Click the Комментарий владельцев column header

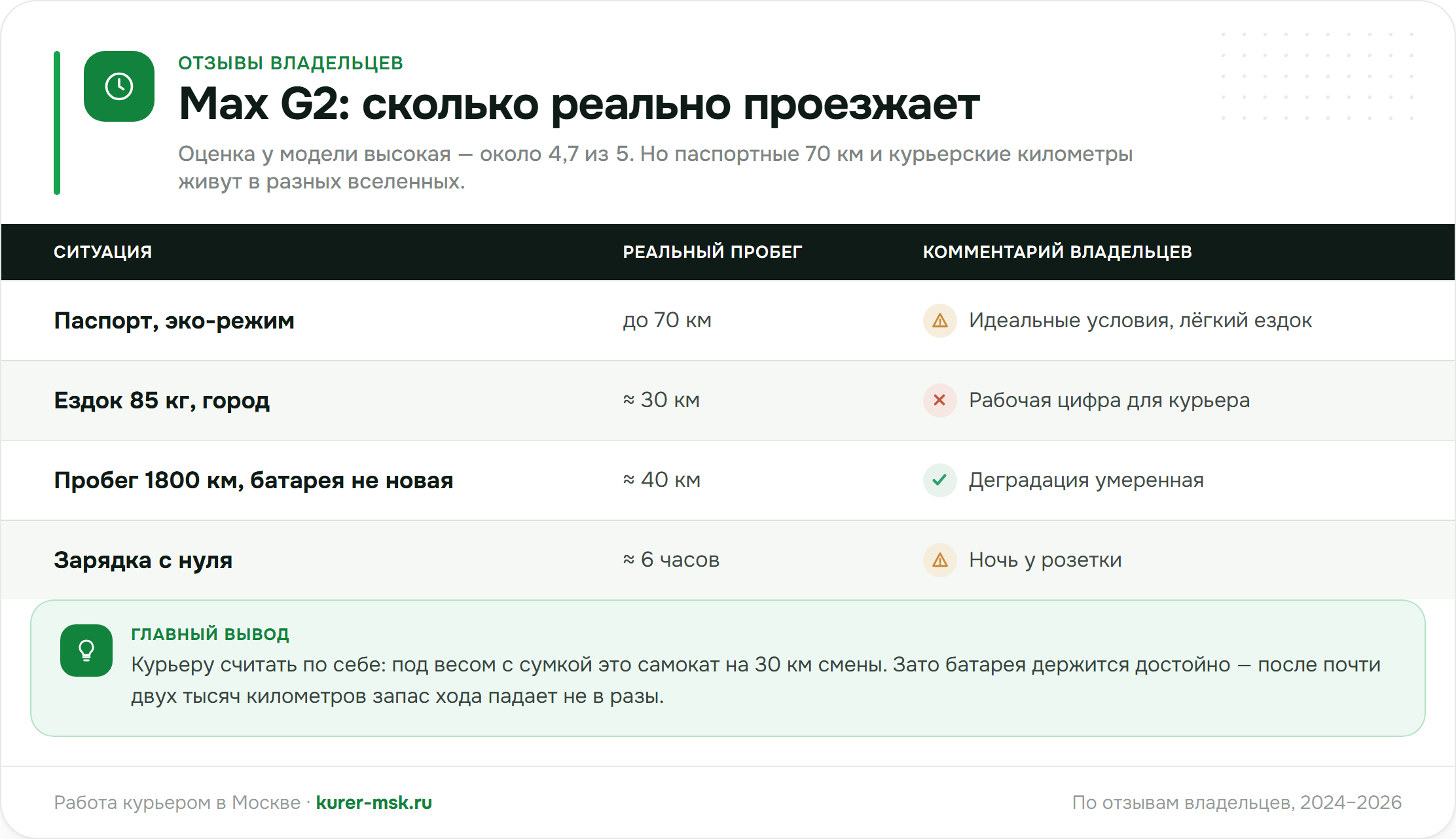1057,252
